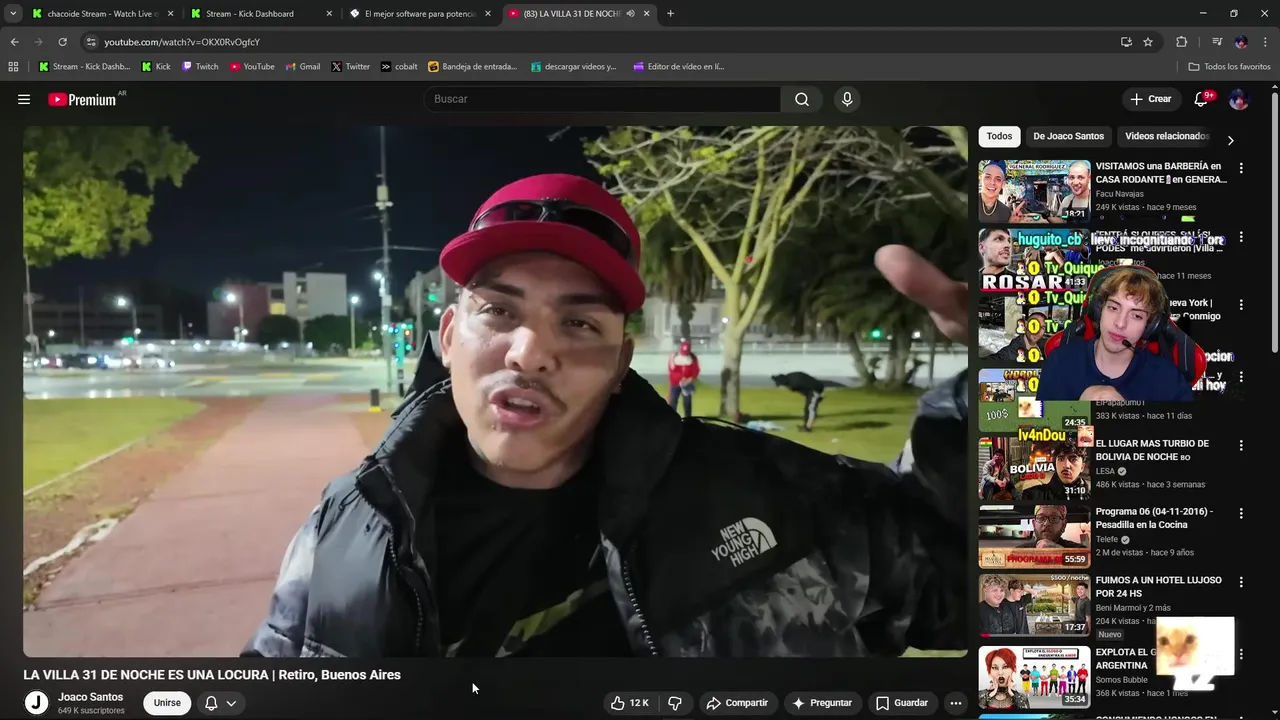Open EL LUGAR MAS TURBIO DE BOLIVIA thumbnail

pos(1034,468)
